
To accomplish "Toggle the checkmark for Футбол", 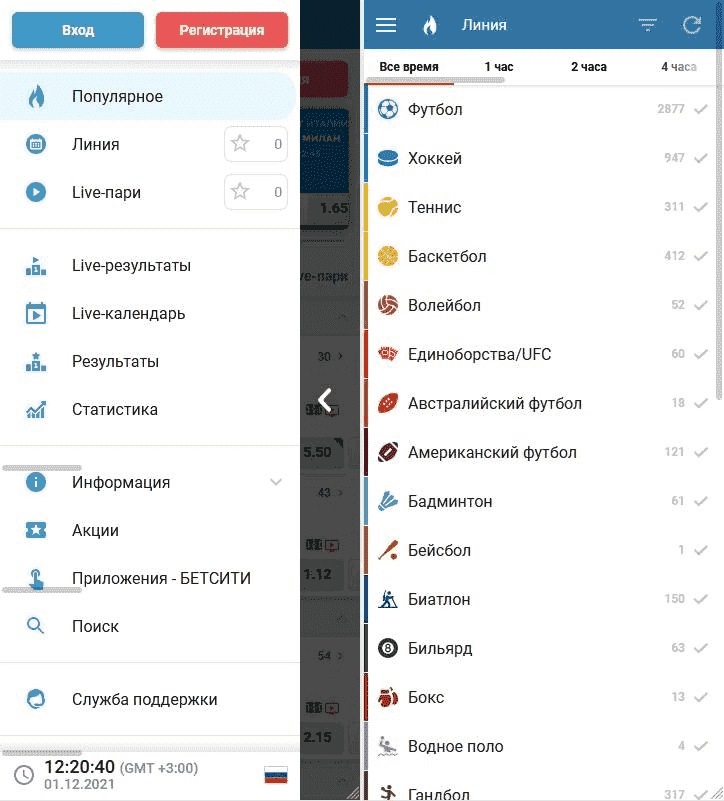I will pyautogui.click(x=701, y=109).
